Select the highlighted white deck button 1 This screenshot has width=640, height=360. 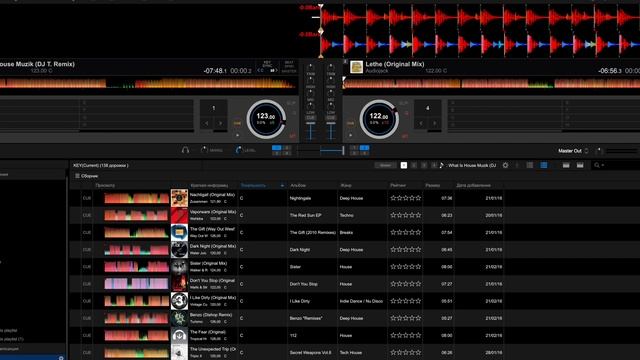click(404, 165)
